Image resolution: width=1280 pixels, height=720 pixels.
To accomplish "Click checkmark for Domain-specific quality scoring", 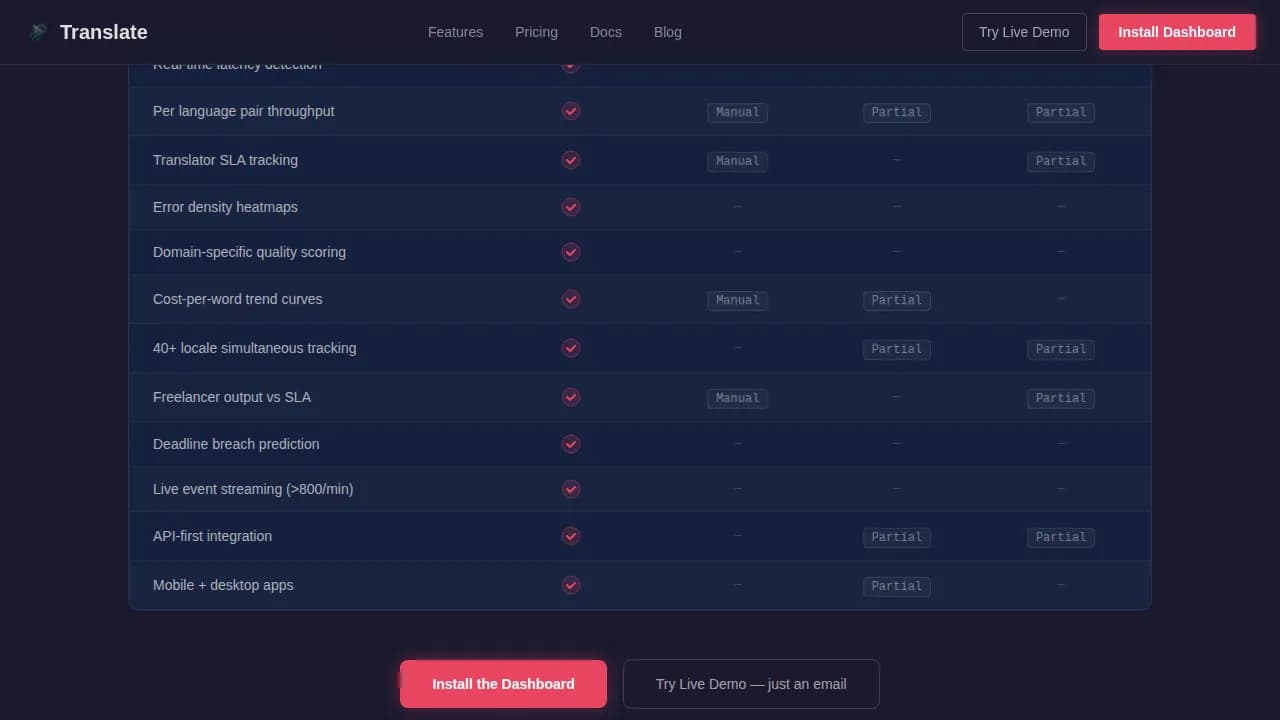I will pos(571,252).
